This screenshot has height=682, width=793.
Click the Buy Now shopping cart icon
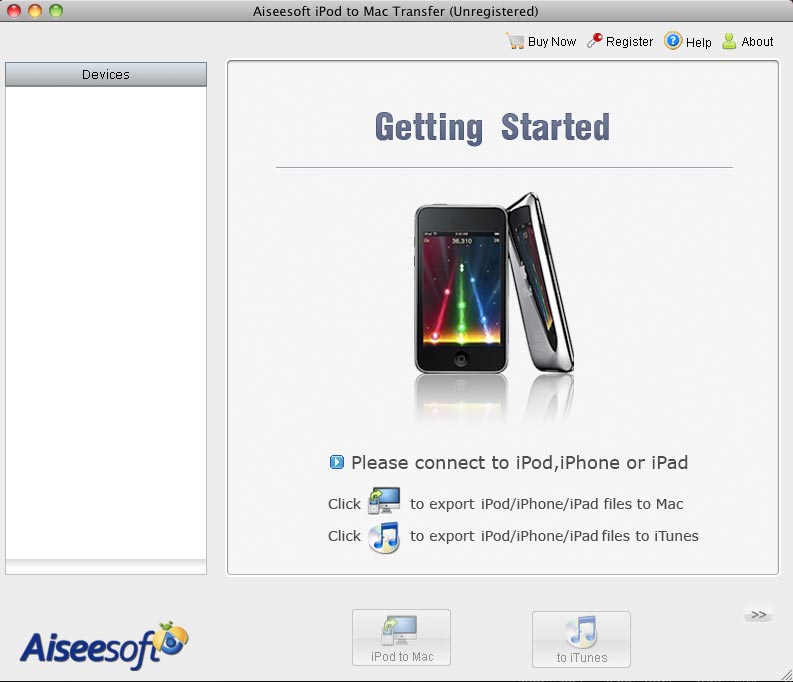[515, 41]
